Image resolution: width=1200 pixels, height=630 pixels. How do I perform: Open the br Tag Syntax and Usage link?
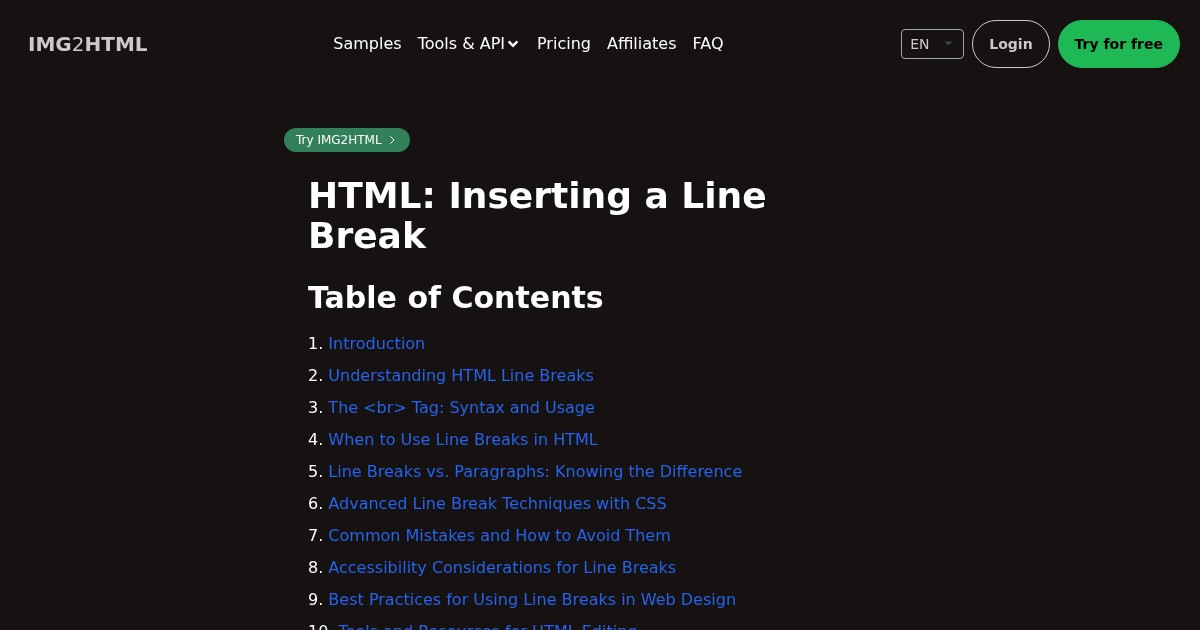pyautogui.click(x=461, y=407)
